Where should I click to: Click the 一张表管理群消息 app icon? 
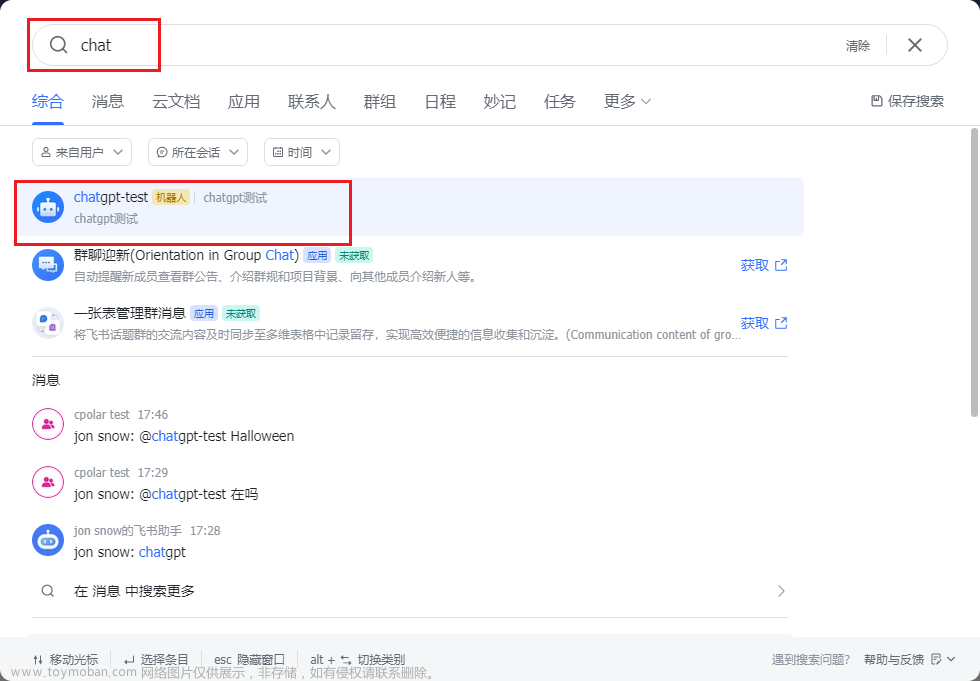click(x=48, y=323)
